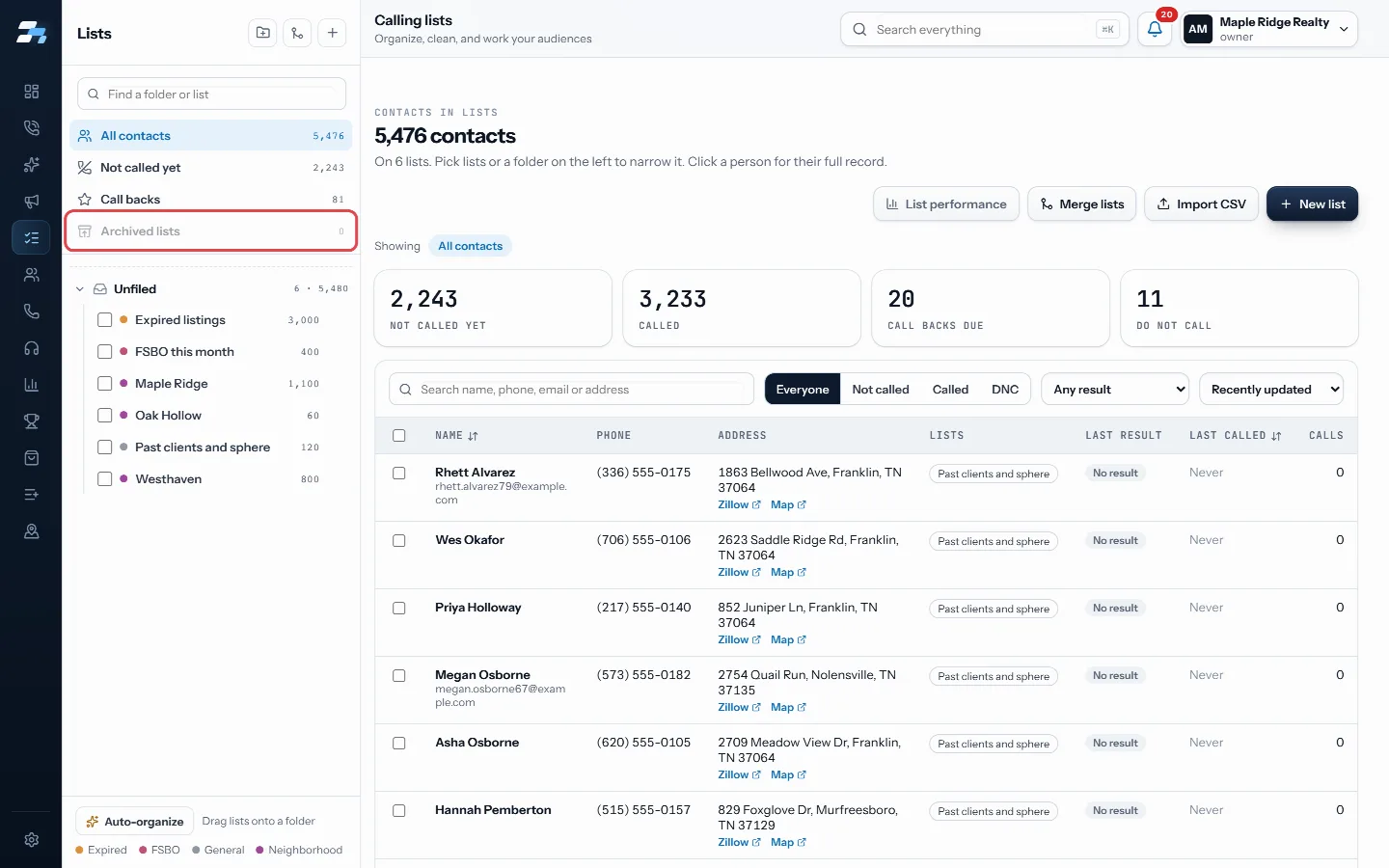Click the New list button

point(1312,203)
